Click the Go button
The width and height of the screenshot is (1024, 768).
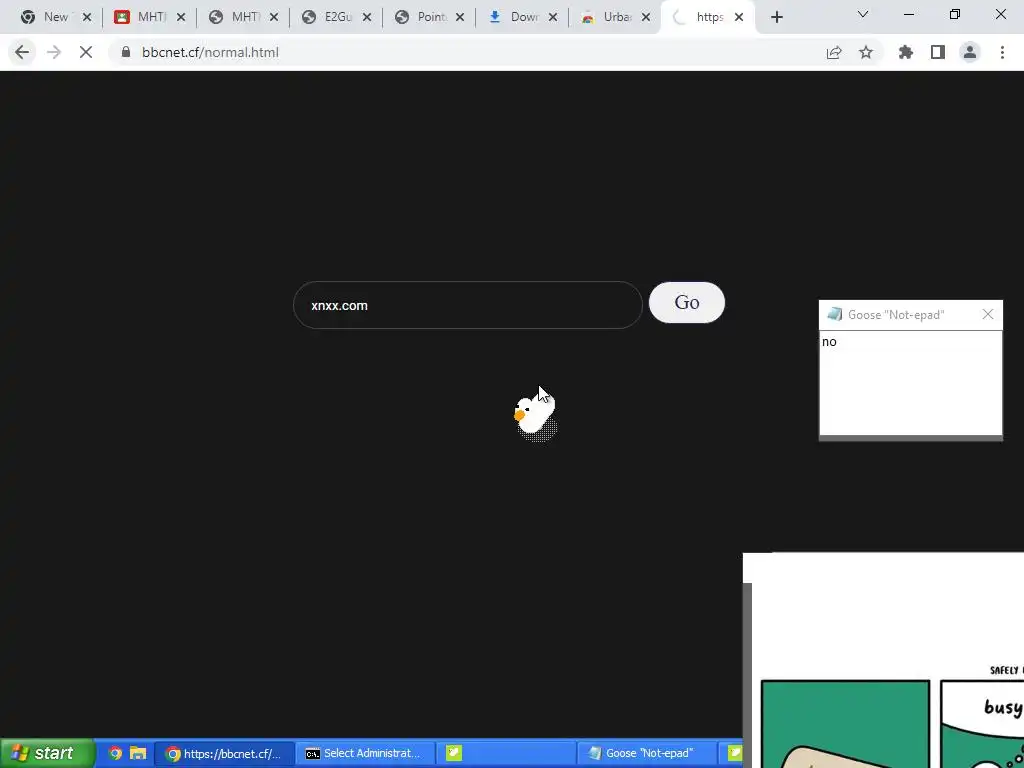tap(686, 302)
